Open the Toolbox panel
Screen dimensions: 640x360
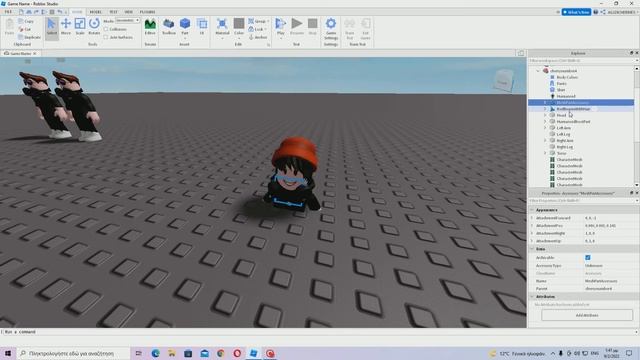tap(169, 27)
